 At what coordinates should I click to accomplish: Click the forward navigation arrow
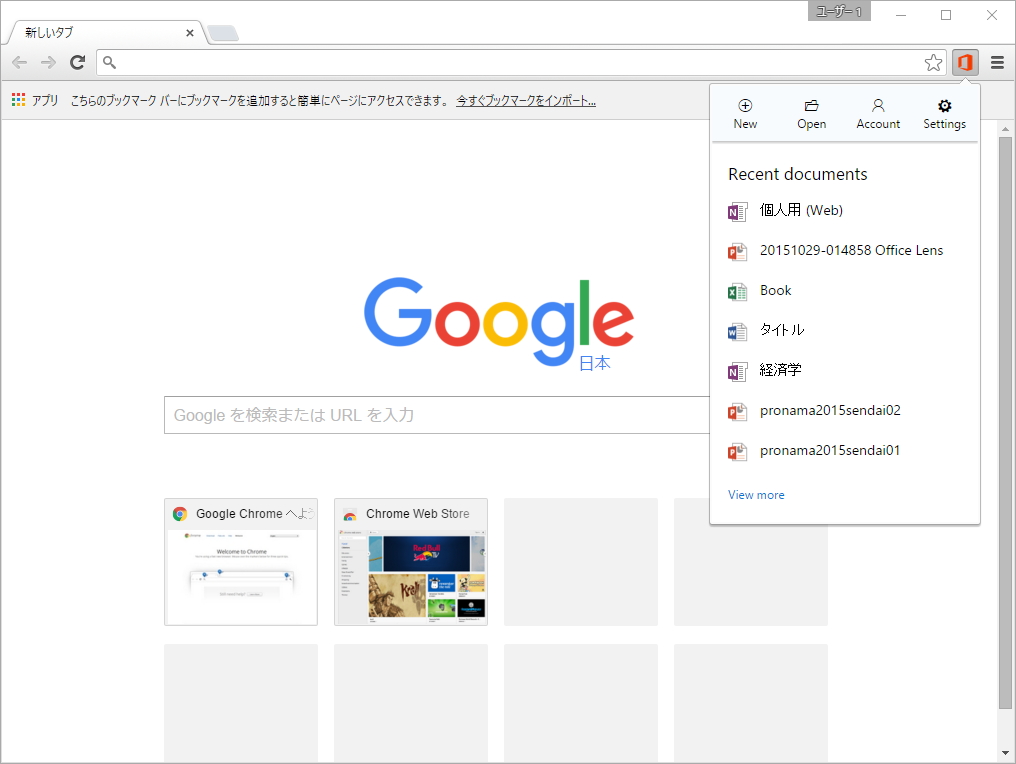point(48,62)
